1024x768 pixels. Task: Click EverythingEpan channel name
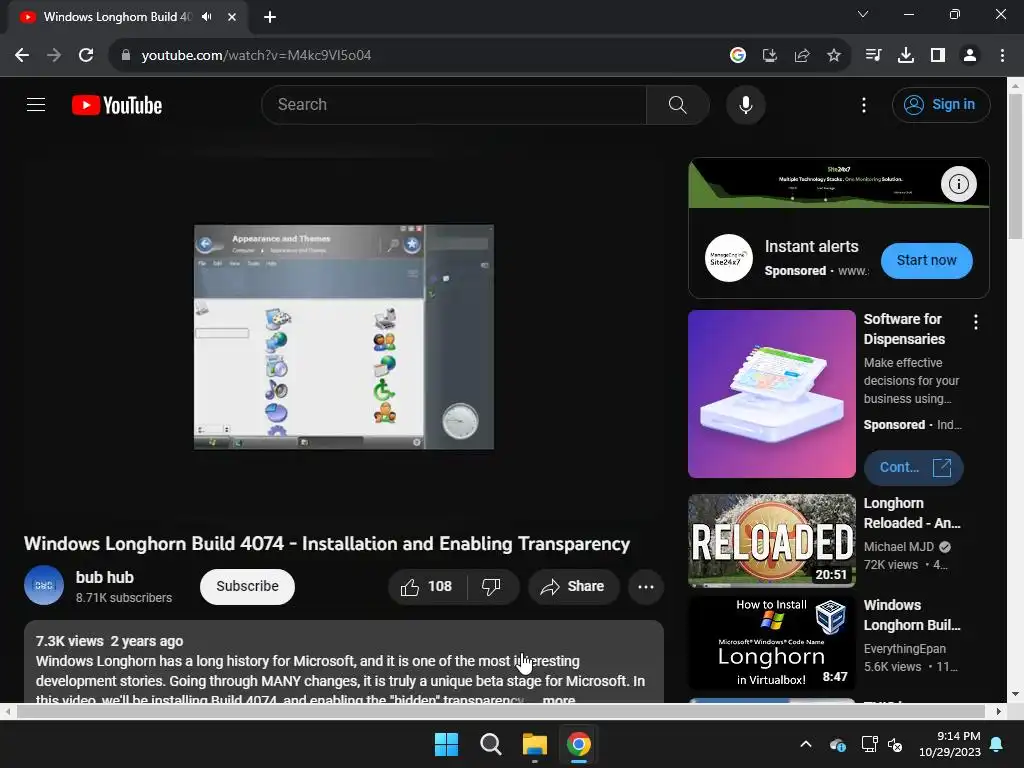[x=904, y=648]
